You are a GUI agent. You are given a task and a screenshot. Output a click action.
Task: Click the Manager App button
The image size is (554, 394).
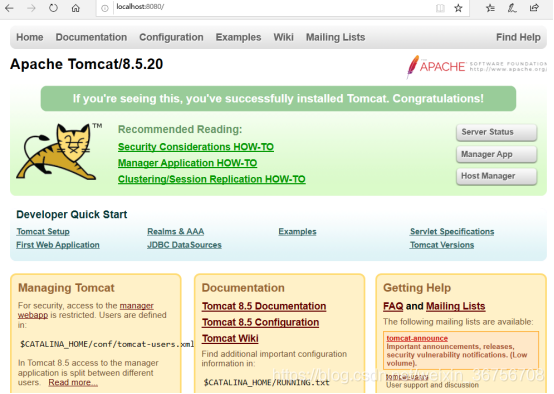pos(496,154)
